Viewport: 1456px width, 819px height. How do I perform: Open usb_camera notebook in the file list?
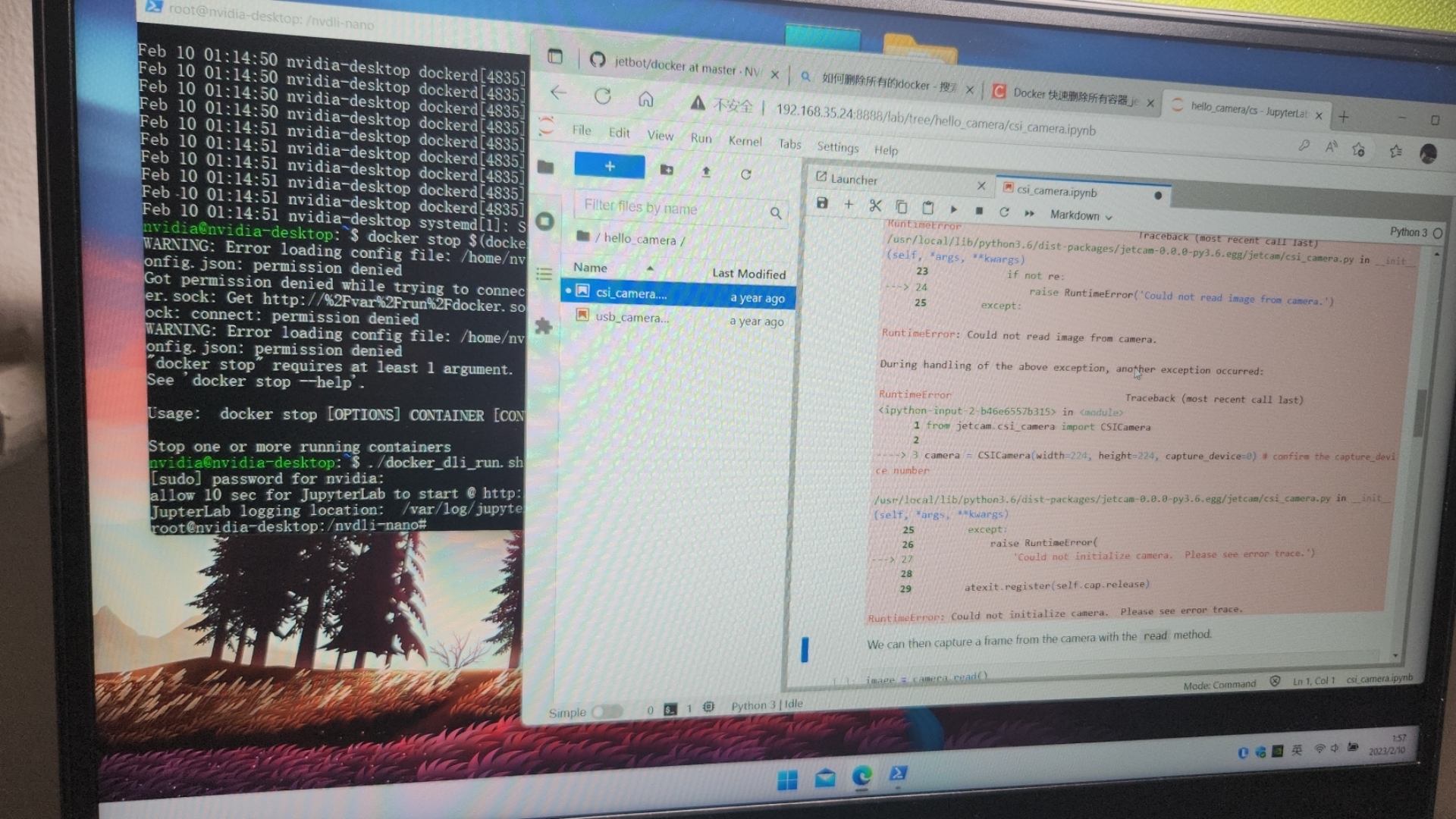pos(631,317)
